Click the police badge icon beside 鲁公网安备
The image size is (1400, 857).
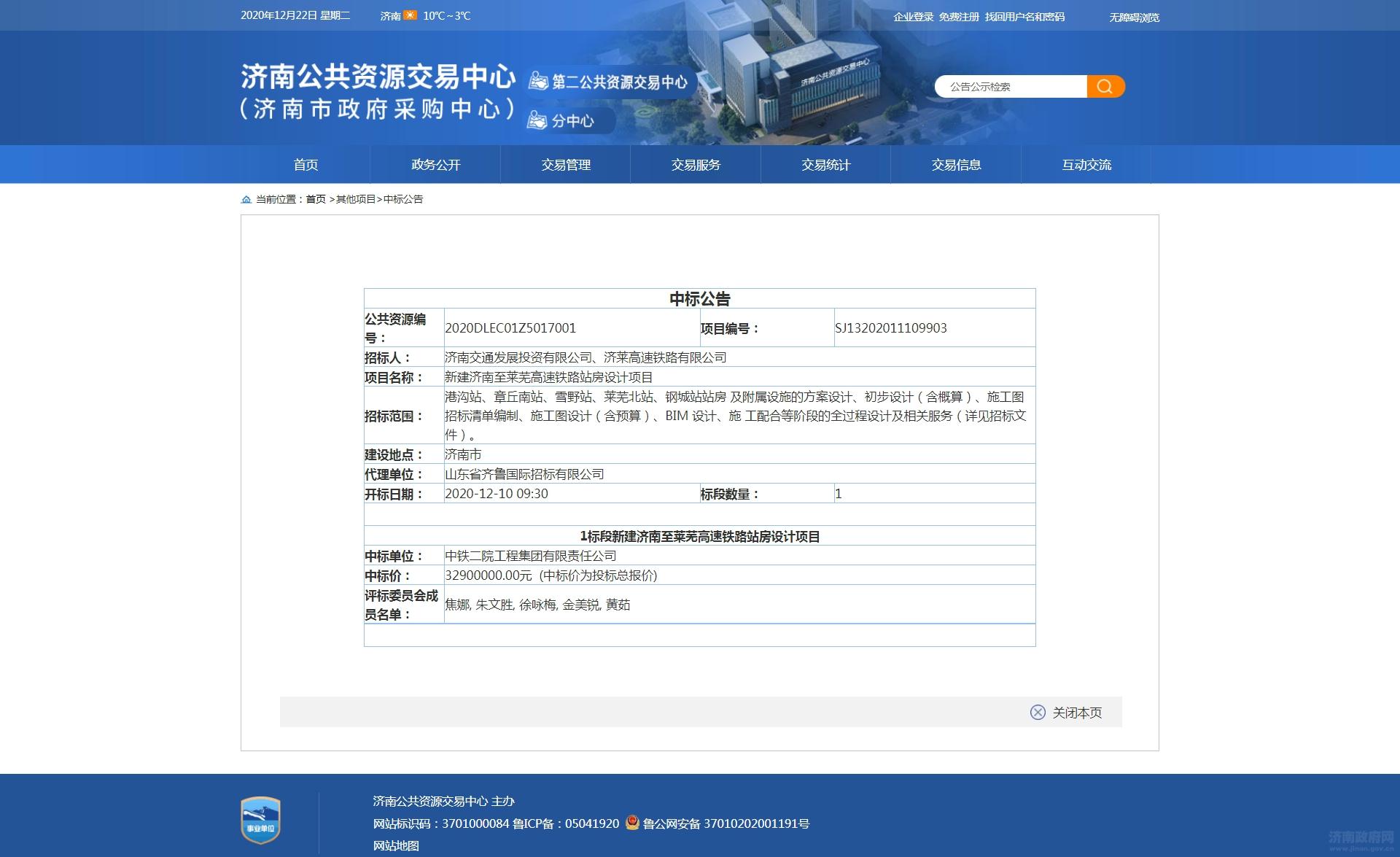tap(632, 823)
